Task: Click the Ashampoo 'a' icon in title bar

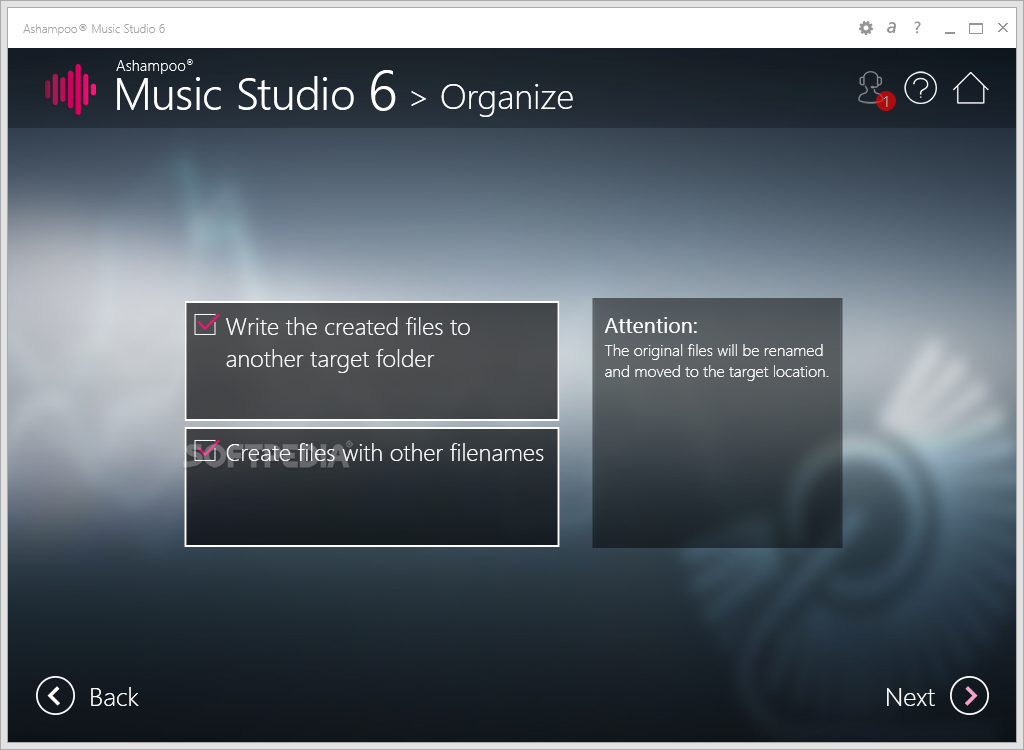Action: pyautogui.click(x=891, y=27)
